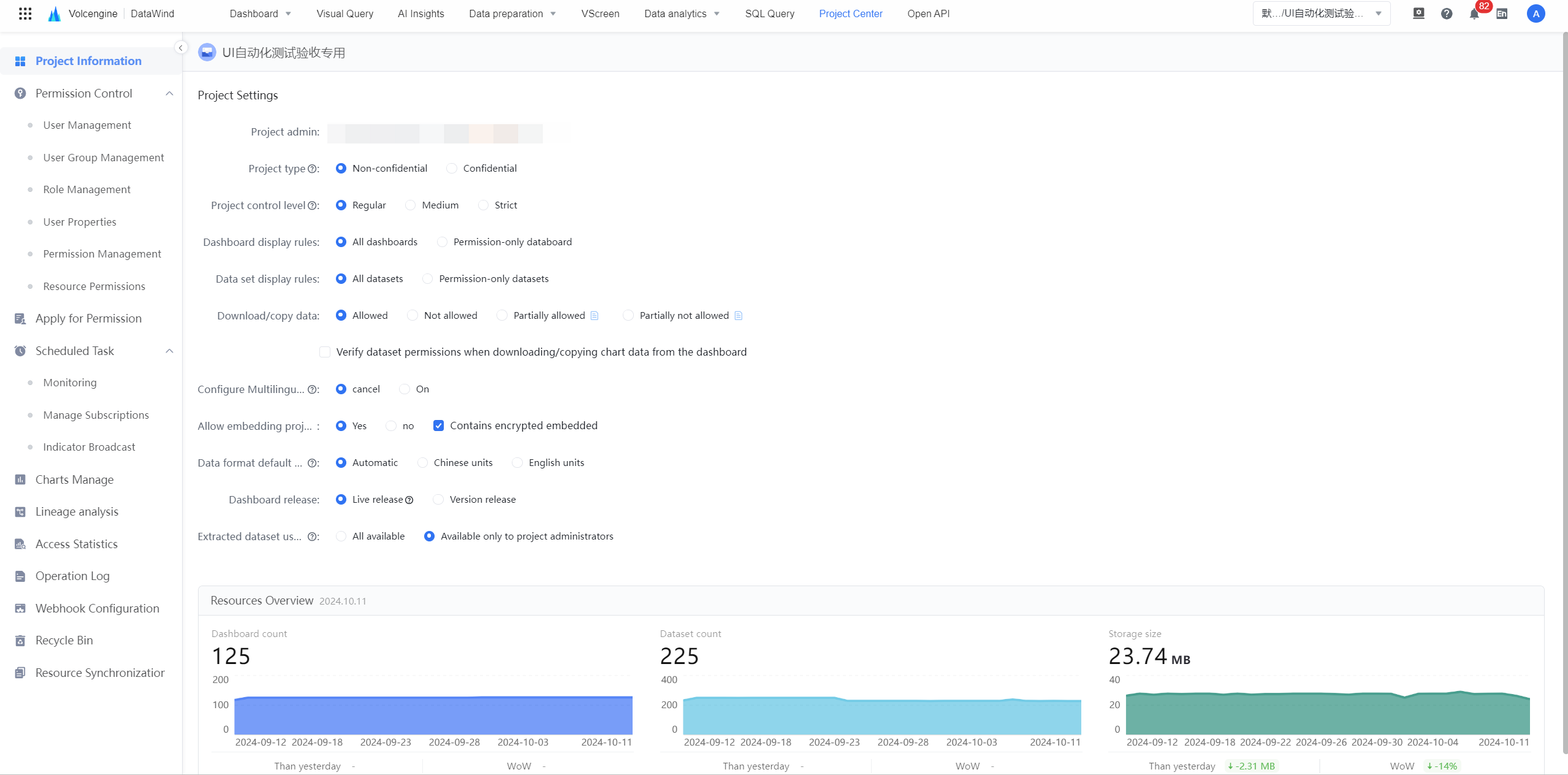Open Manage Subscriptions
This screenshot has height=775, width=1568.
click(x=96, y=415)
